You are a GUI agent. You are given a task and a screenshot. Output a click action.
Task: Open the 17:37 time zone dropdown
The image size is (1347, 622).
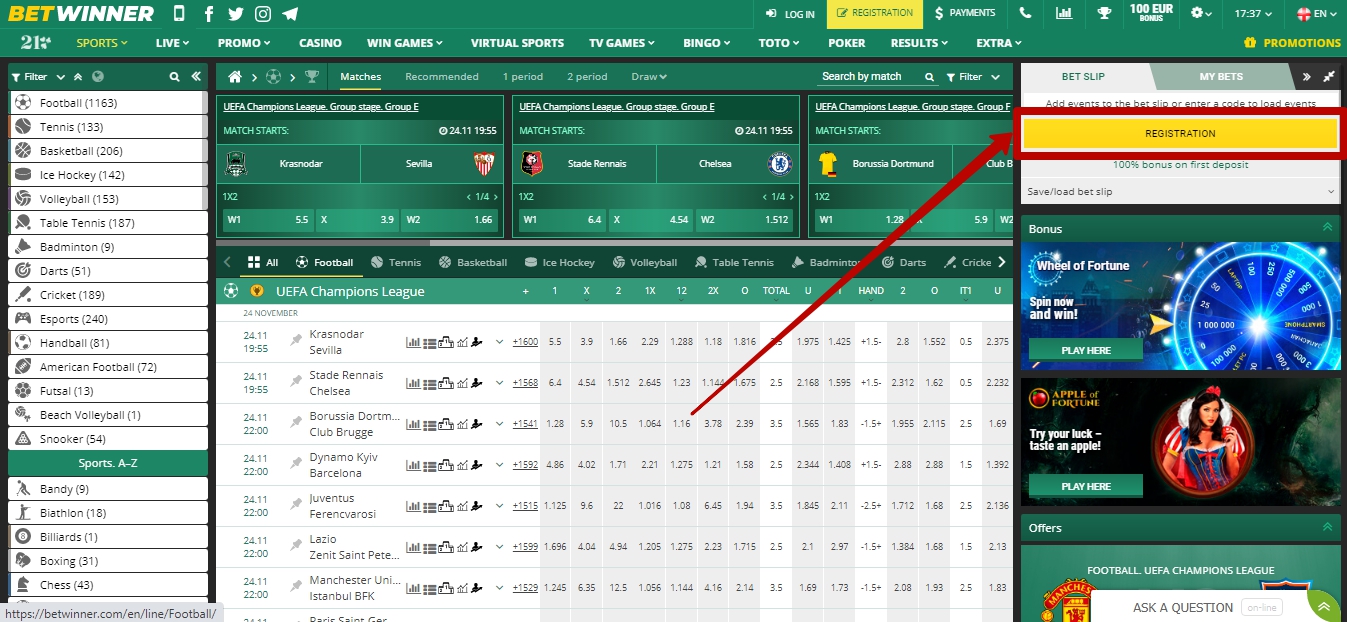point(1253,14)
